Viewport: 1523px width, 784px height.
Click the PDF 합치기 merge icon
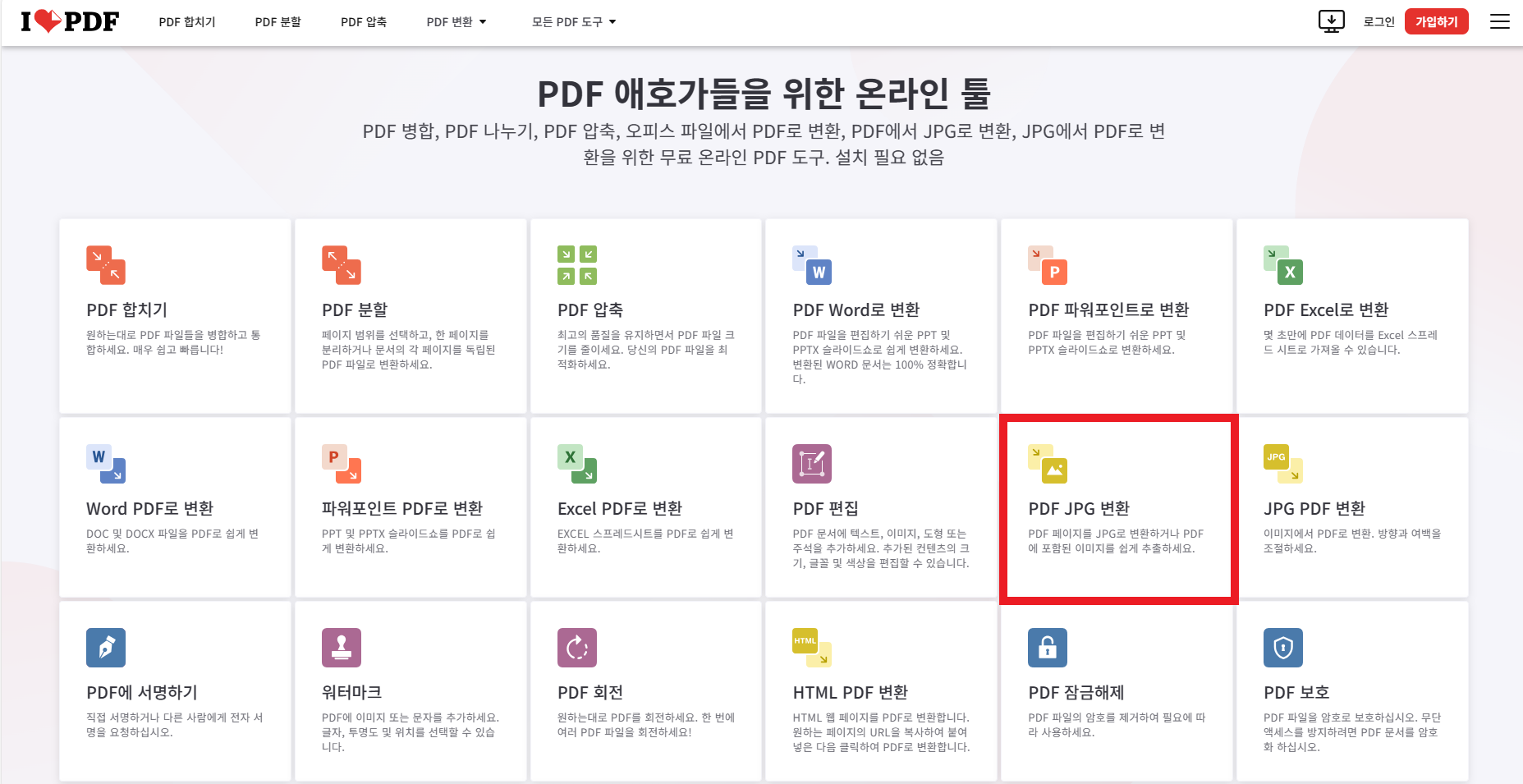click(106, 265)
